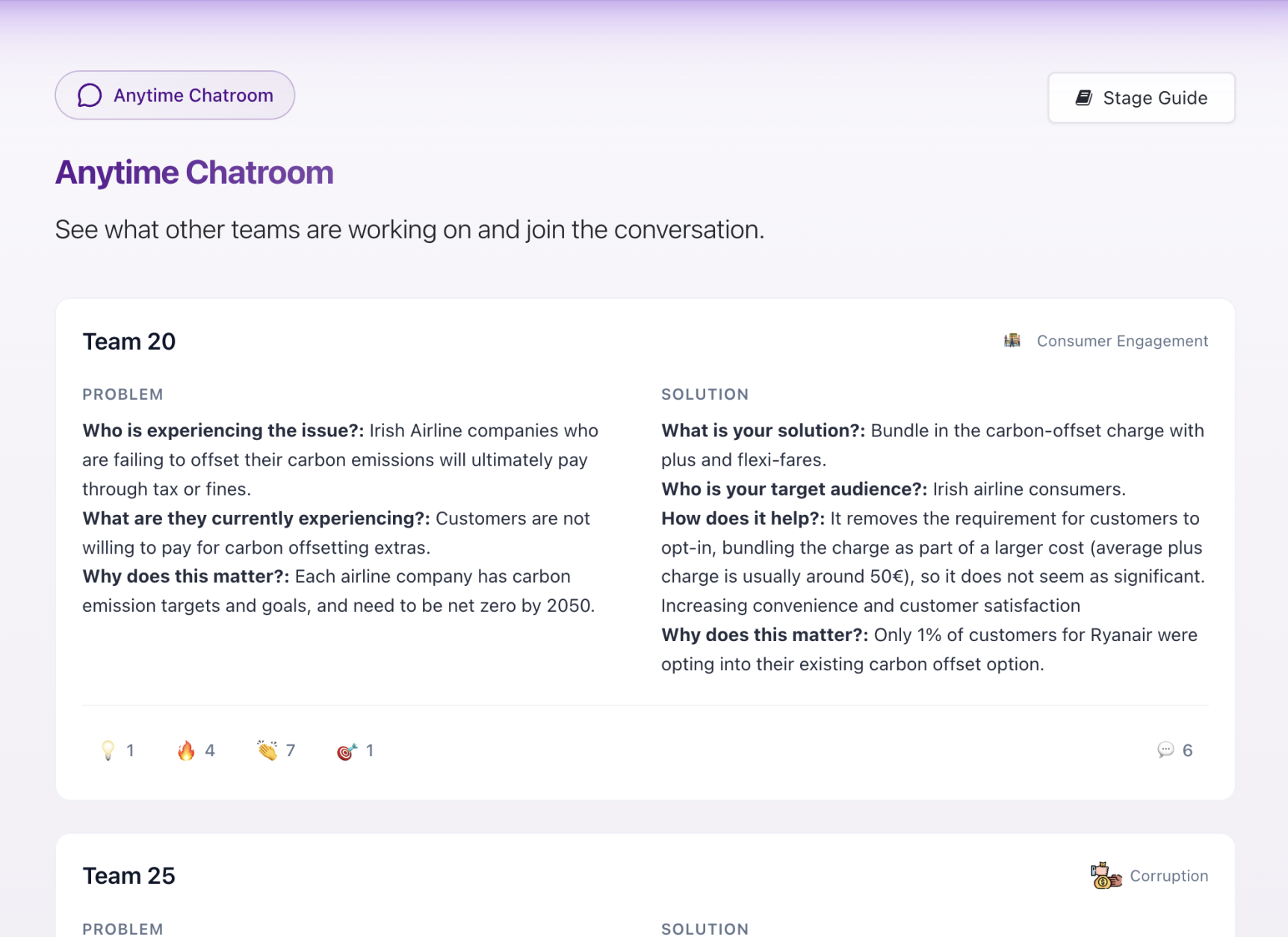Screen dimensions: 1288x937
Task: Open the comments bubble showing 6
Action: point(1174,750)
